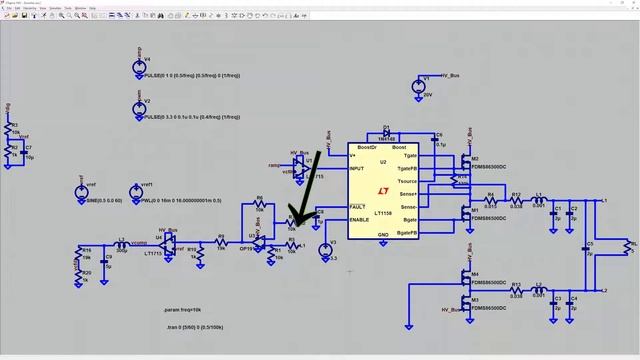Click the Find binoculars icon
The height and width of the screenshot is (360, 640).
(x=160, y=16)
